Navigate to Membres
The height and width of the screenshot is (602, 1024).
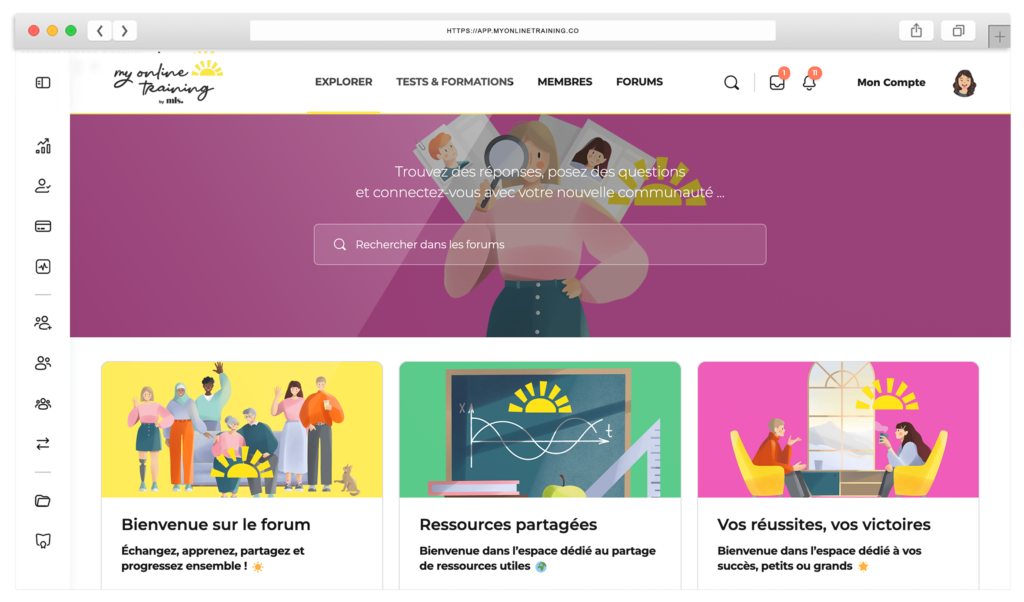click(565, 82)
